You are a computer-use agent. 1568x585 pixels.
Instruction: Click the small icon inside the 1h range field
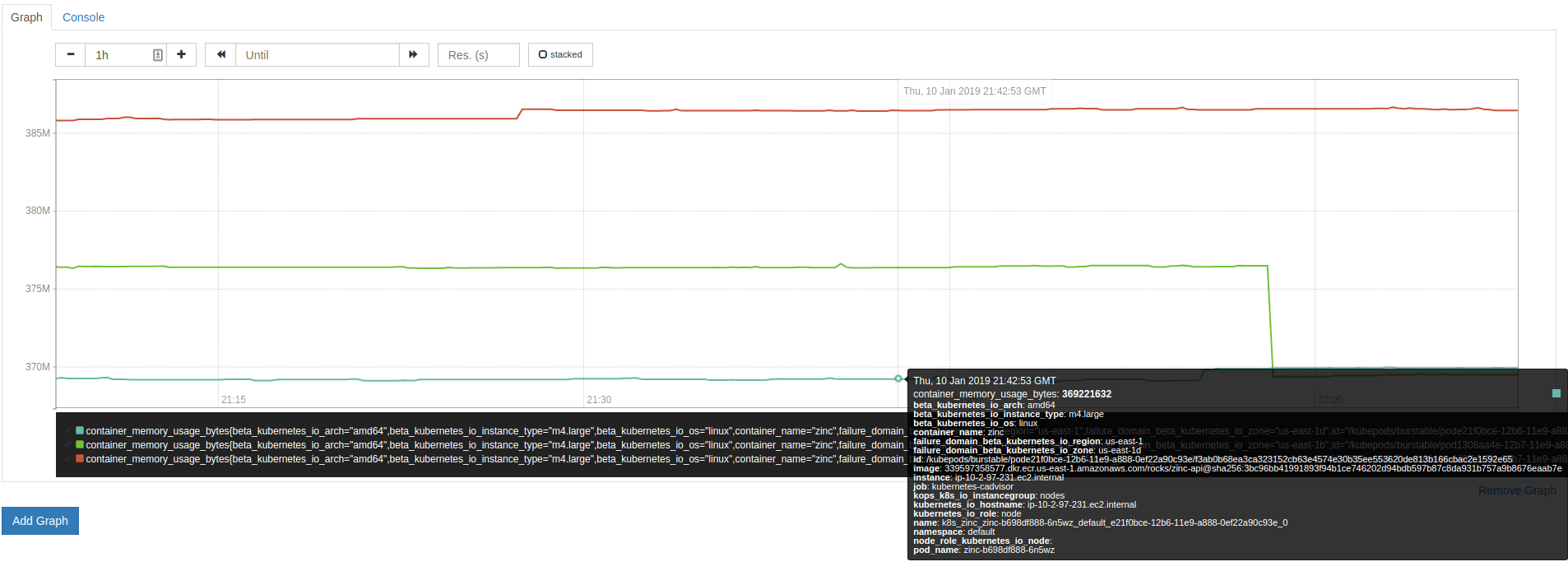point(157,55)
